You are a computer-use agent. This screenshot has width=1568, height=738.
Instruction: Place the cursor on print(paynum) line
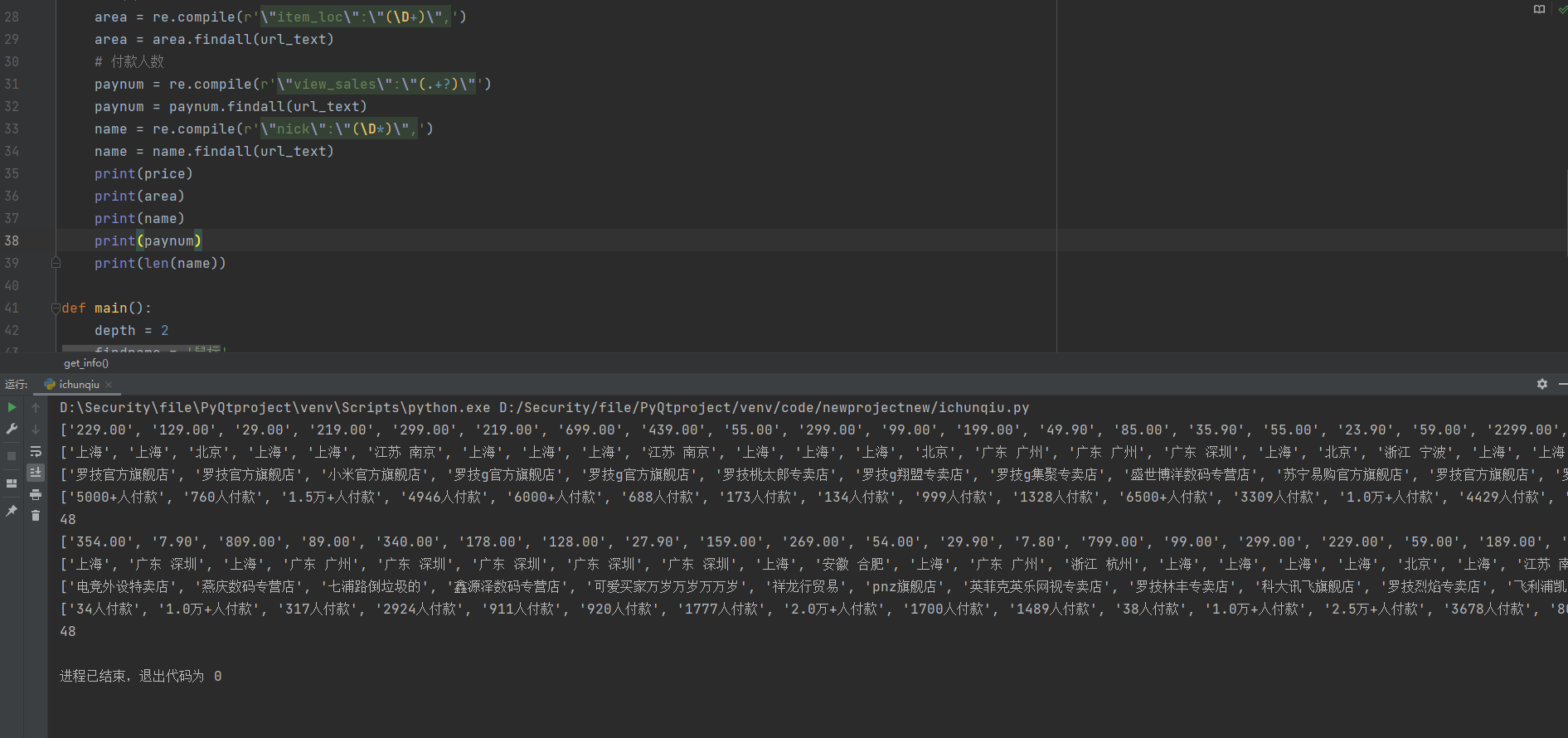148,240
